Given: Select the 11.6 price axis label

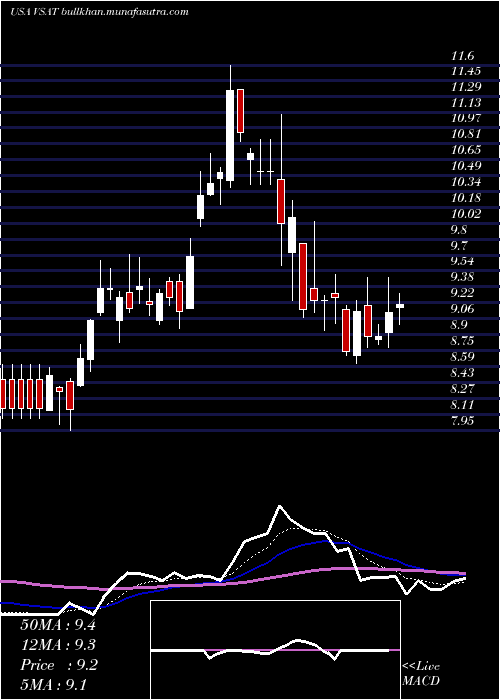Looking at the screenshot, I should click(x=462, y=56).
